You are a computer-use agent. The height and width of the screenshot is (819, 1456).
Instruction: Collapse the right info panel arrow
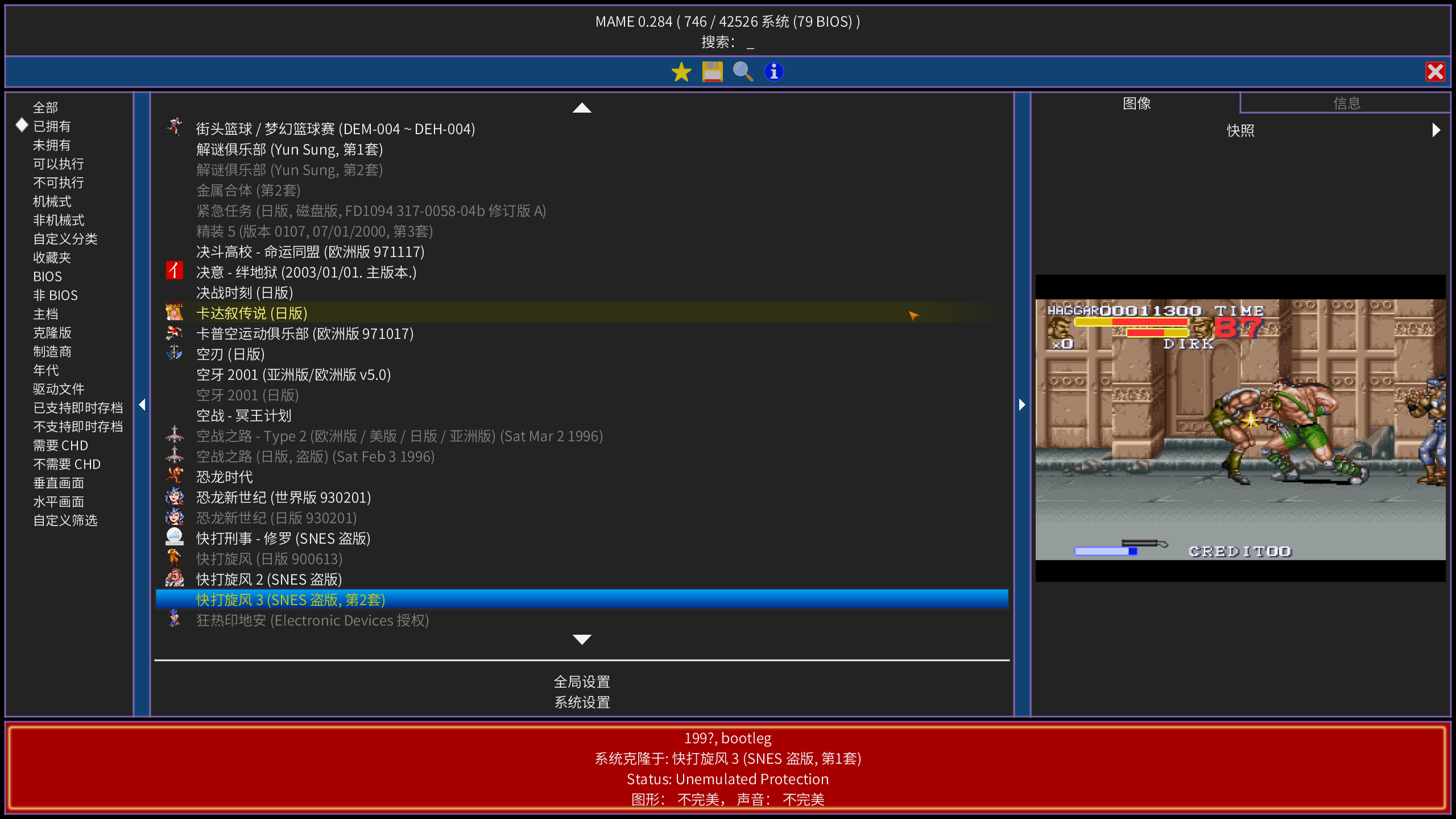click(1022, 404)
